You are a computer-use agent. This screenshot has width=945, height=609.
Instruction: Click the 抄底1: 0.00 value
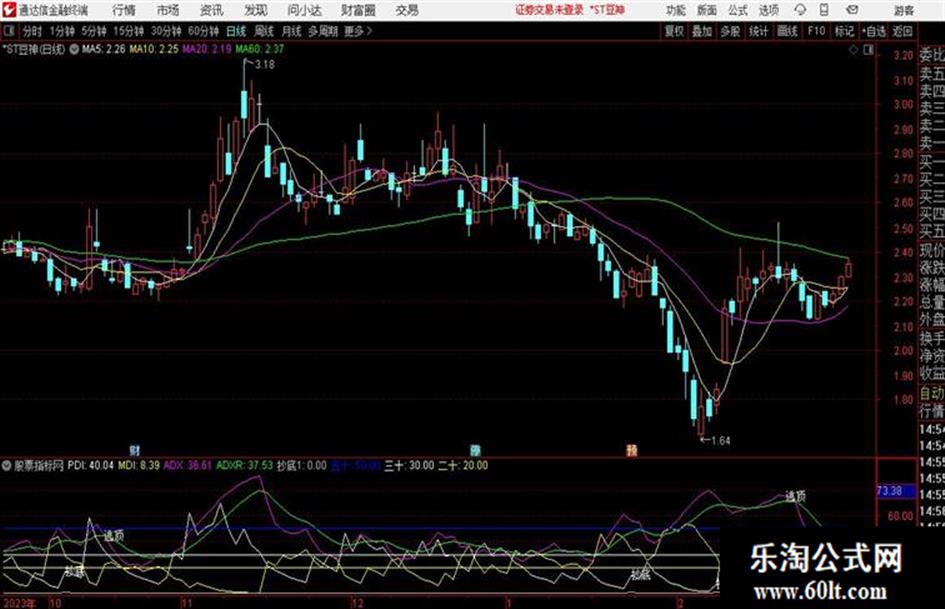coord(301,465)
